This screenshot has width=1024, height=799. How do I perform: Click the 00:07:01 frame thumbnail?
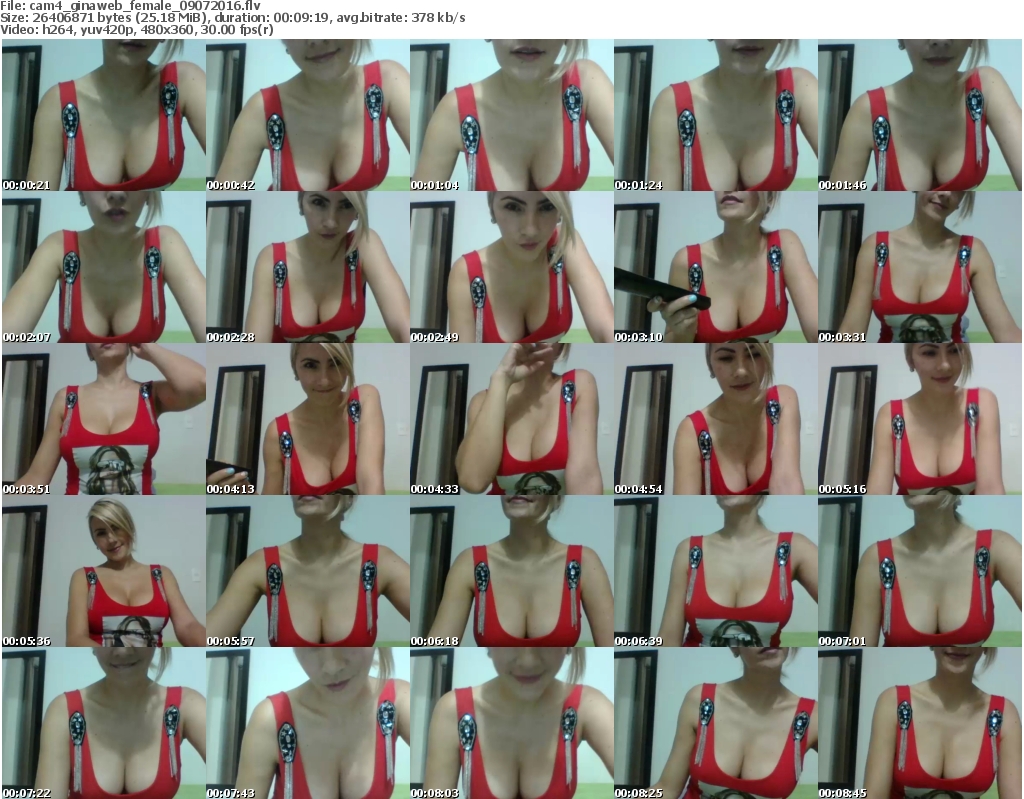pos(920,571)
